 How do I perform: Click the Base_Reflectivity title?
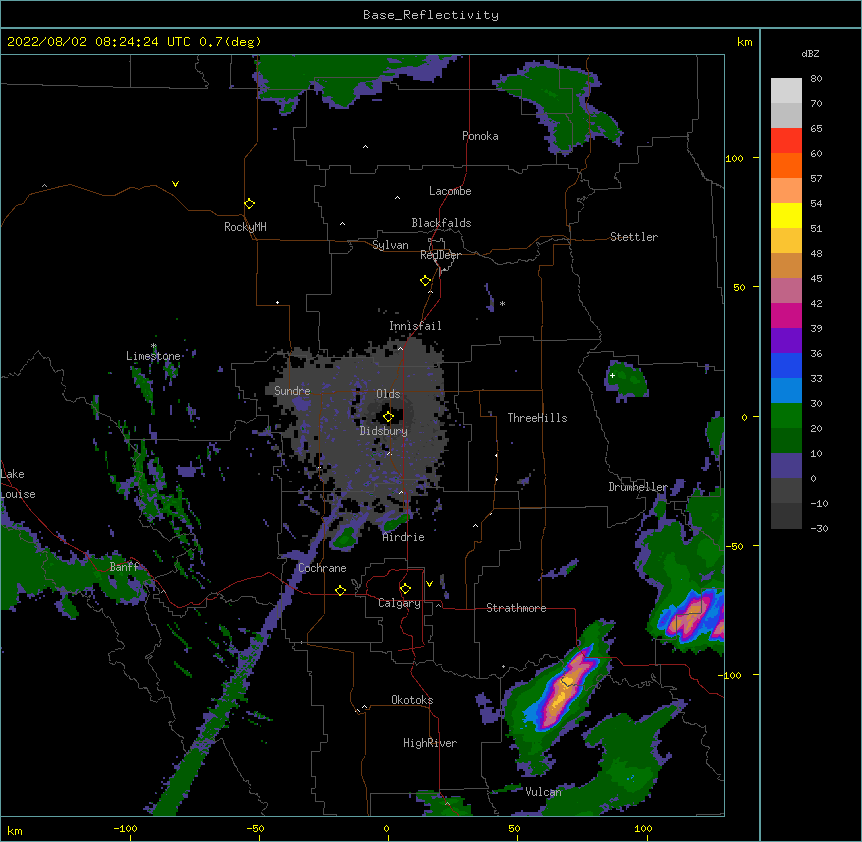tap(431, 15)
